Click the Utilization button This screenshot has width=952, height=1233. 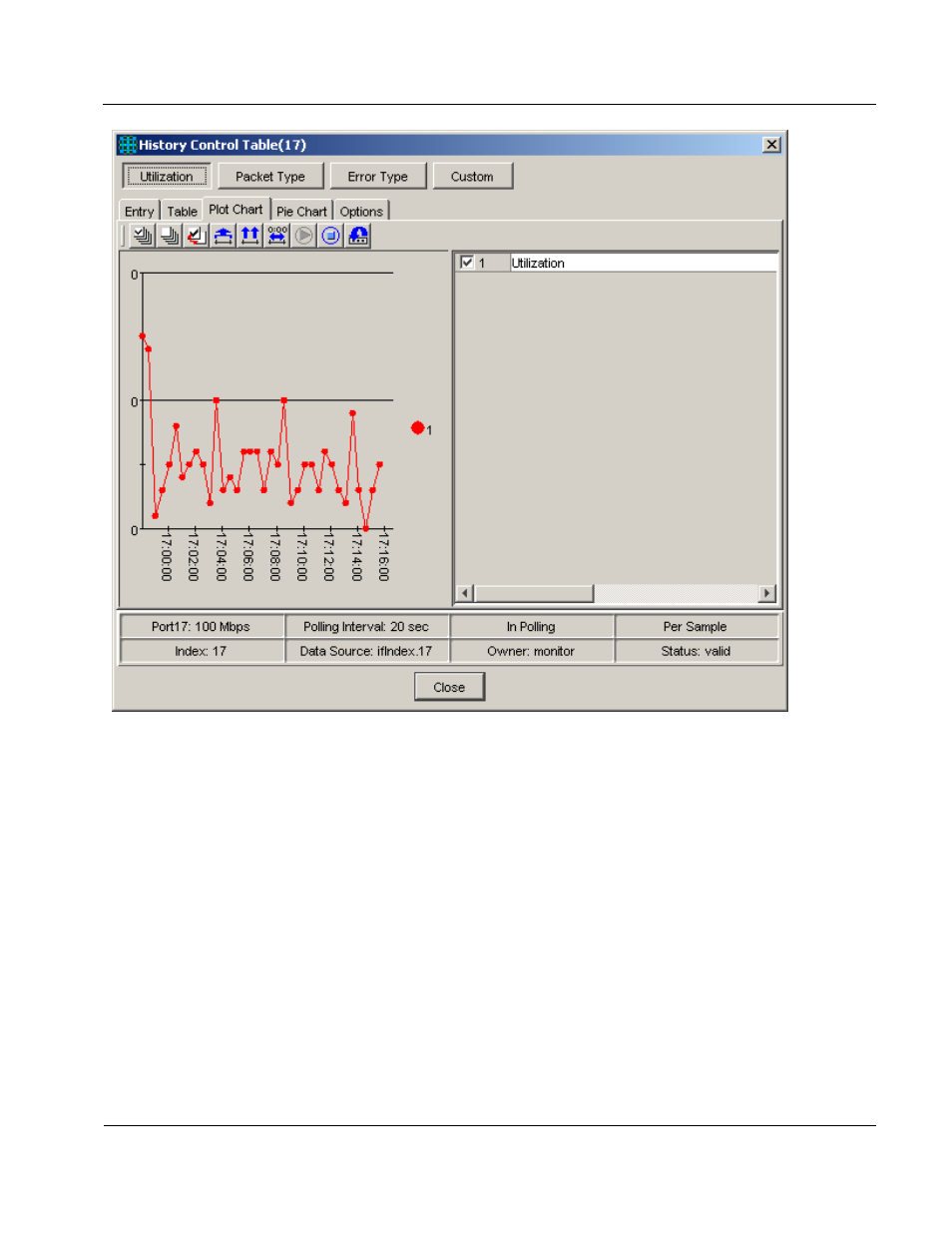(x=167, y=177)
